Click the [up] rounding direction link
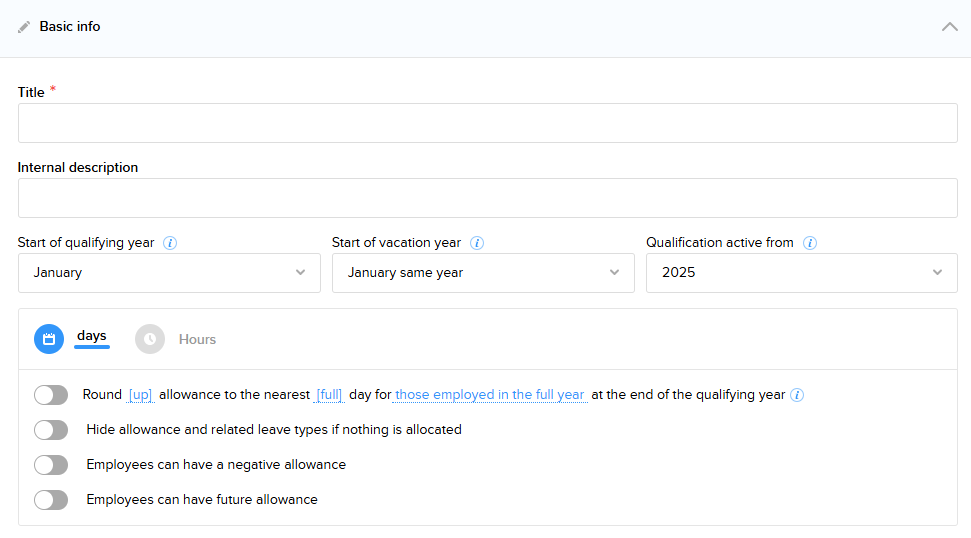 [x=140, y=395]
